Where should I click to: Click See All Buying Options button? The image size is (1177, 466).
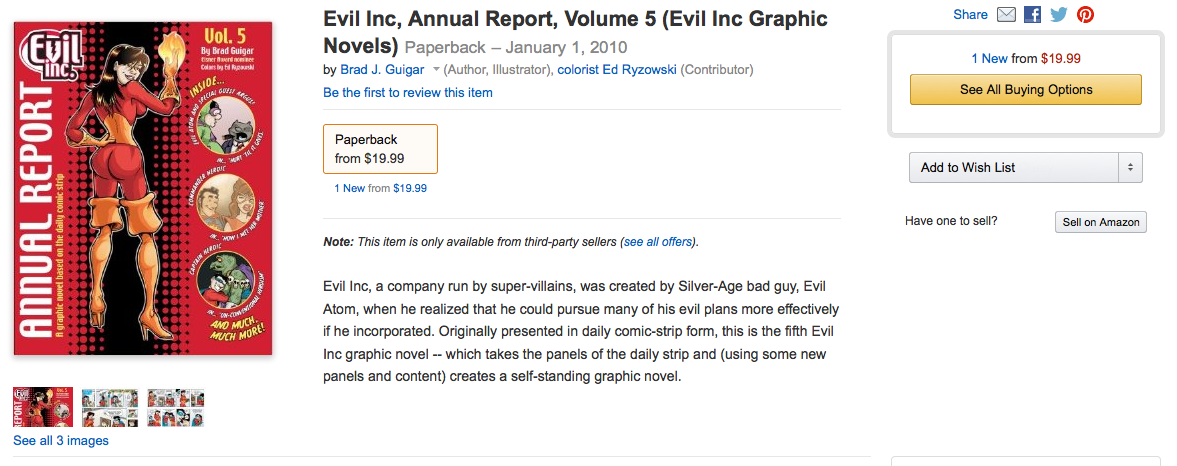tap(1025, 90)
